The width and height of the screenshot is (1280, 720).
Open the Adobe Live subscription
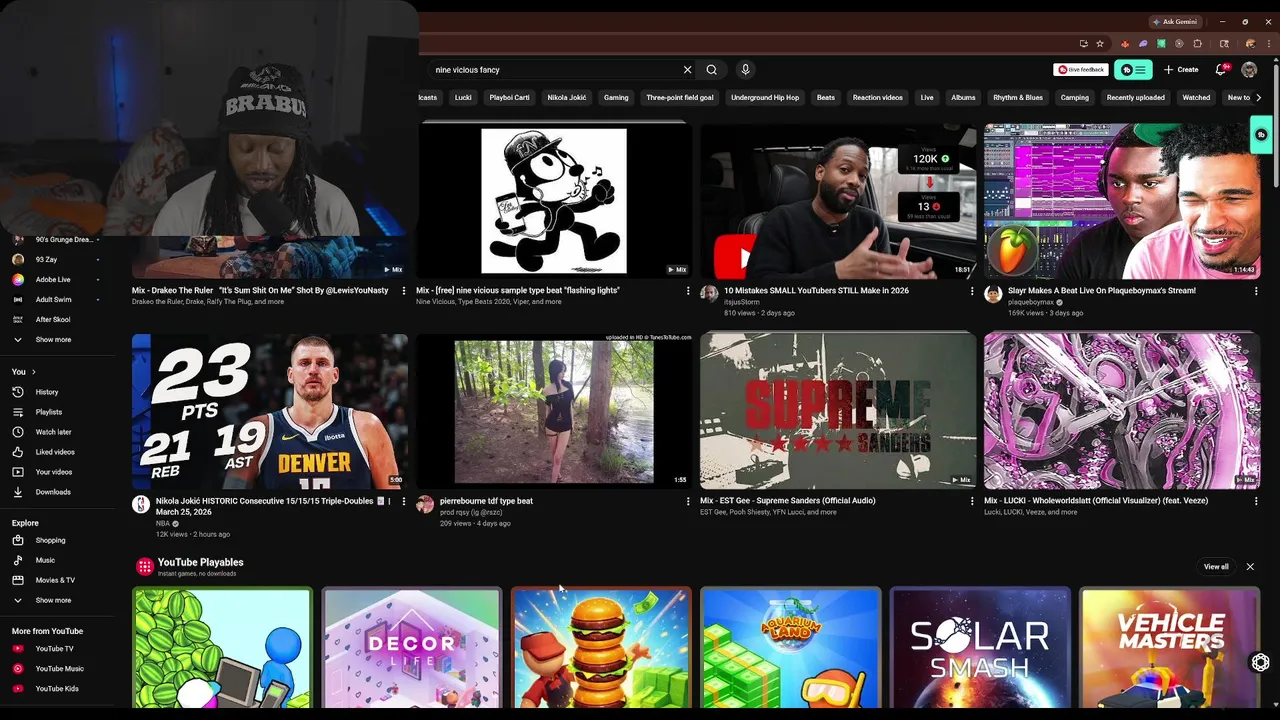click(x=60, y=280)
